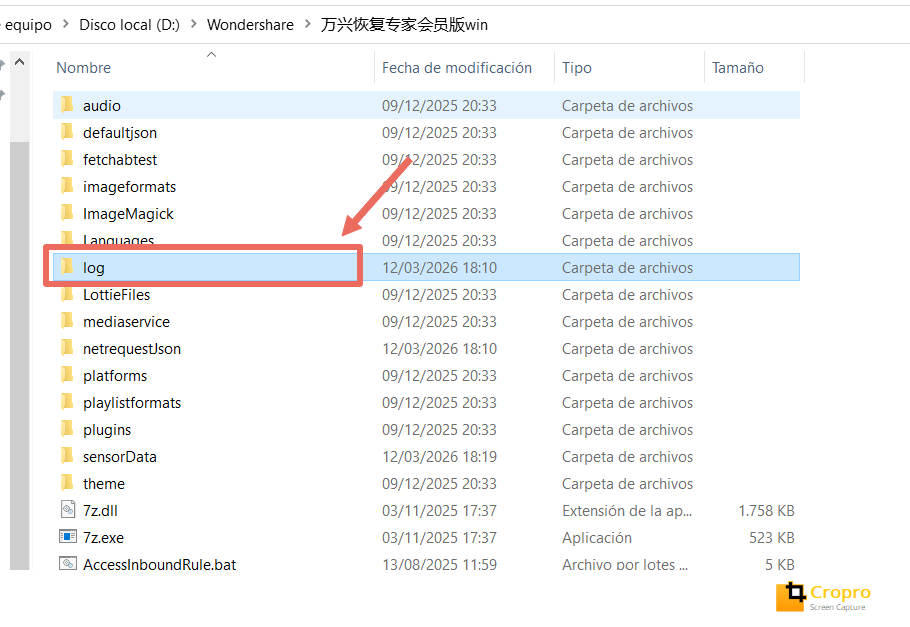
Task: Select the log folder icon
Action: pos(67,267)
